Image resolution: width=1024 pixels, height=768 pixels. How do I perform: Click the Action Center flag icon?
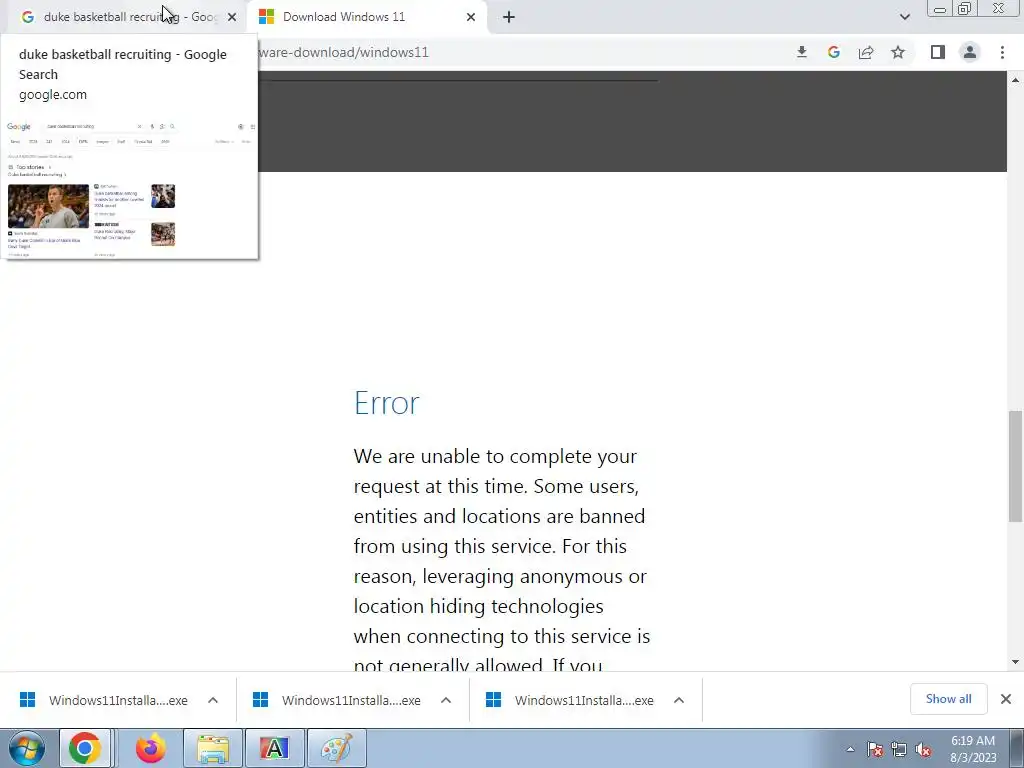[x=875, y=749]
